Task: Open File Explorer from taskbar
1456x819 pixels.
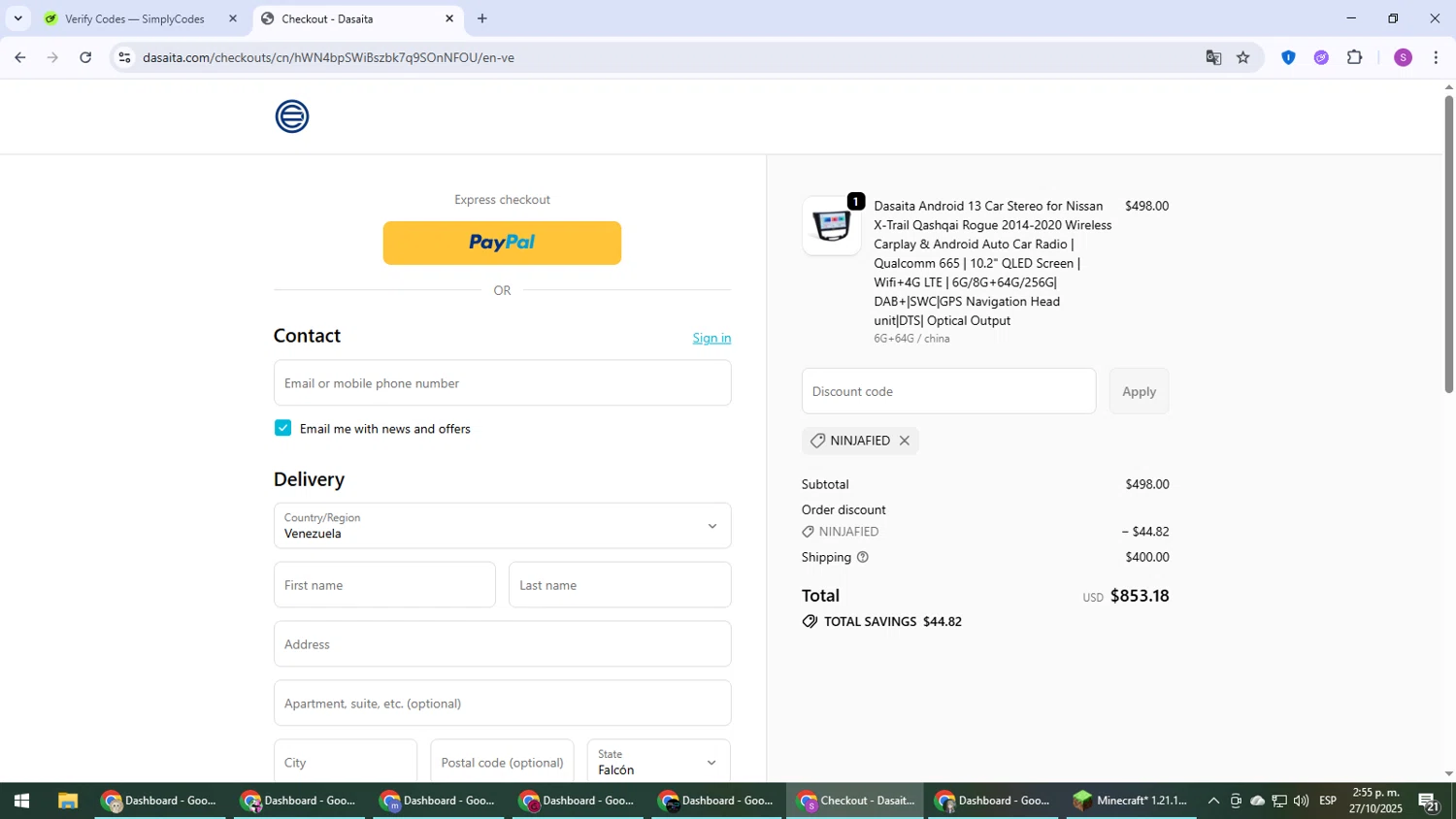Action: 67,801
